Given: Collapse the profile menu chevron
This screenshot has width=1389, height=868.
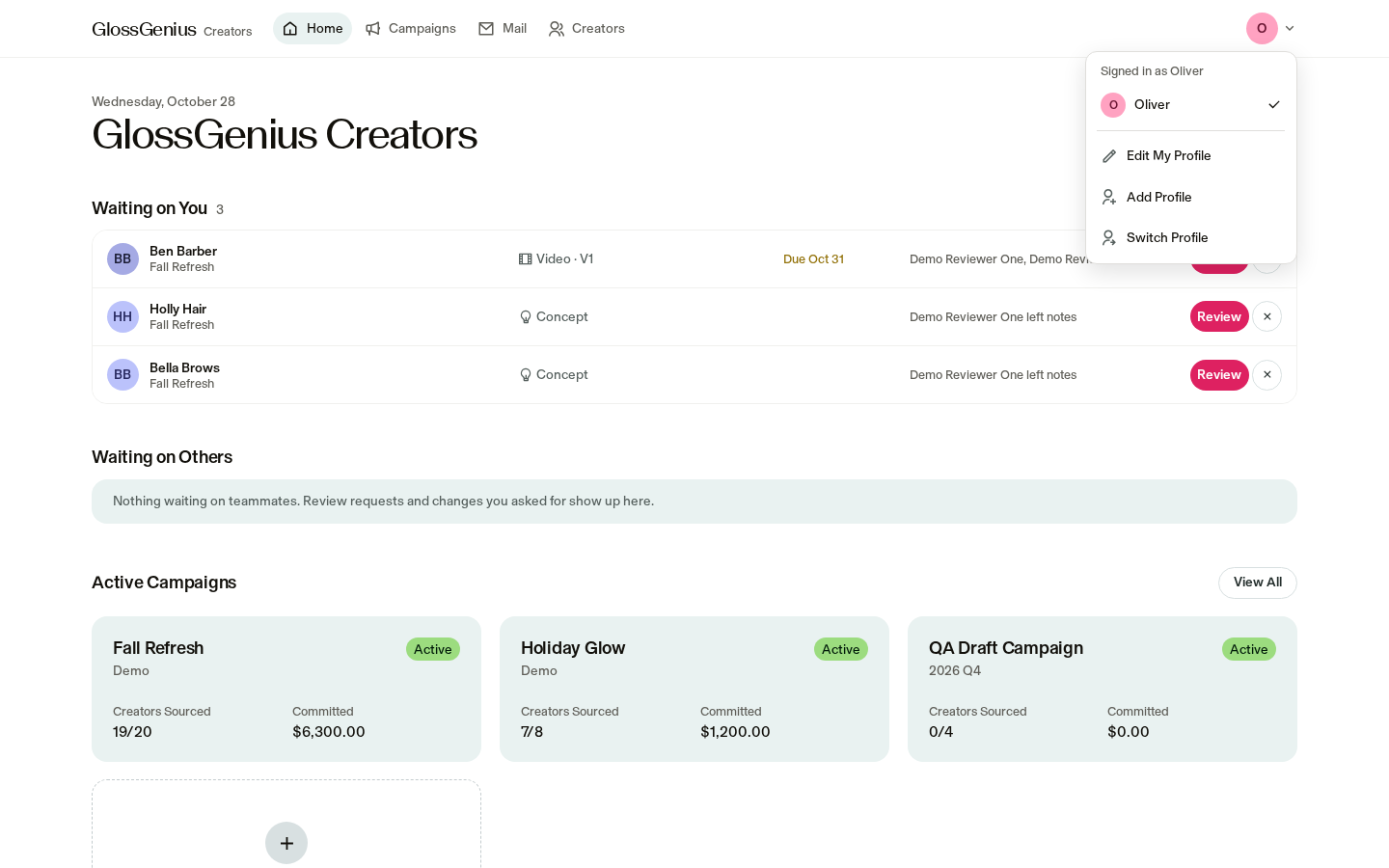Looking at the screenshot, I should tap(1290, 29).
